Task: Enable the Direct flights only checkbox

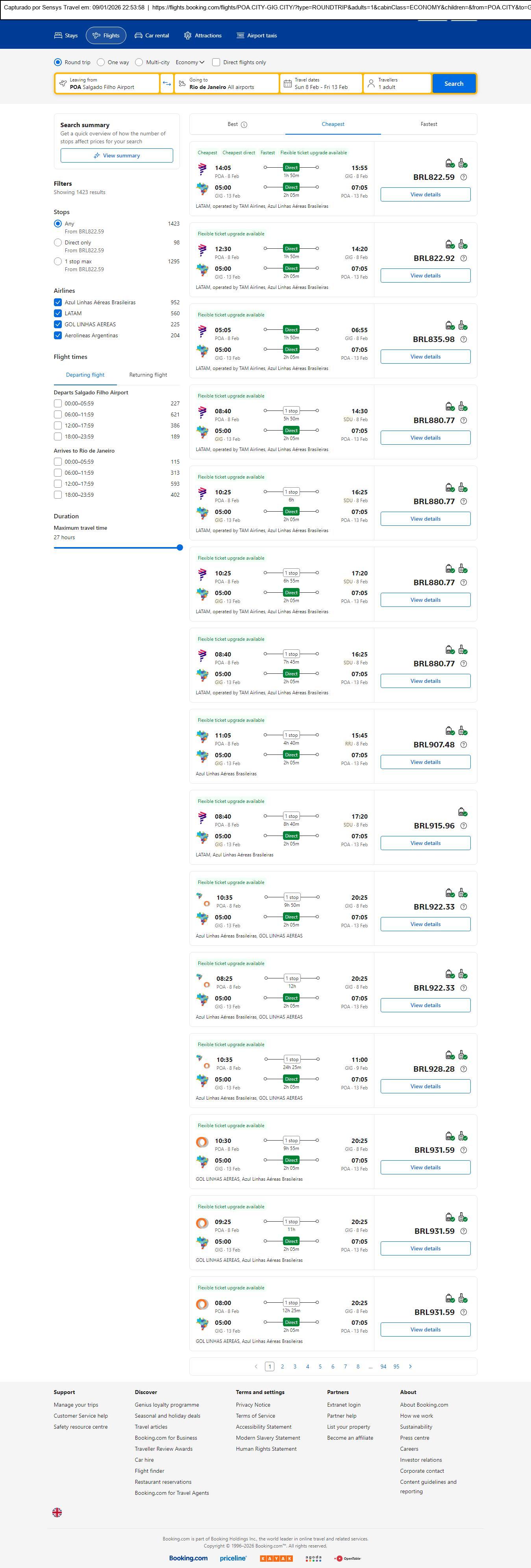Action: click(x=216, y=62)
